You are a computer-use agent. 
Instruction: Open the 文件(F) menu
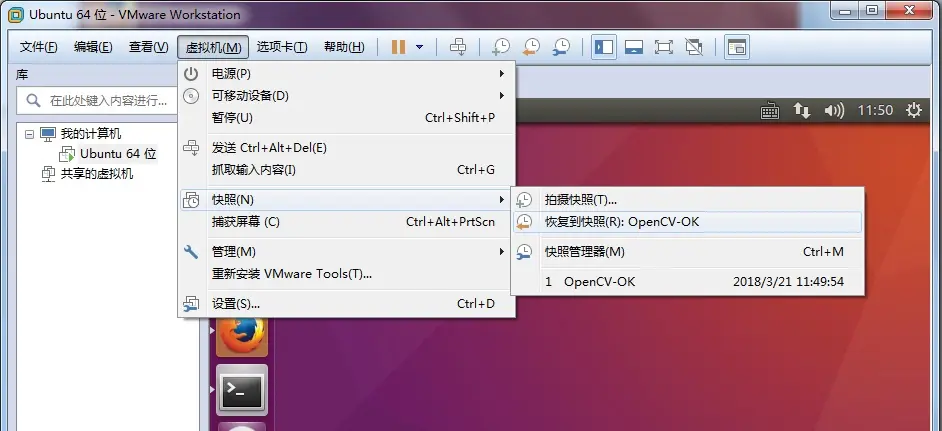coord(38,47)
